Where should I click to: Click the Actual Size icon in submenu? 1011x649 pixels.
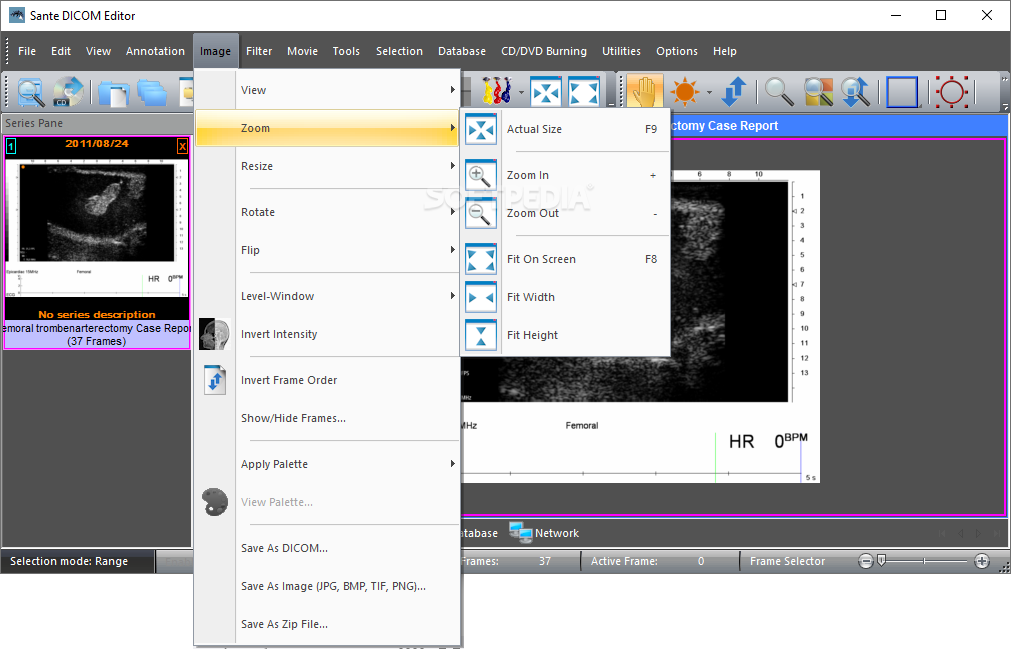pyautogui.click(x=481, y=129)
